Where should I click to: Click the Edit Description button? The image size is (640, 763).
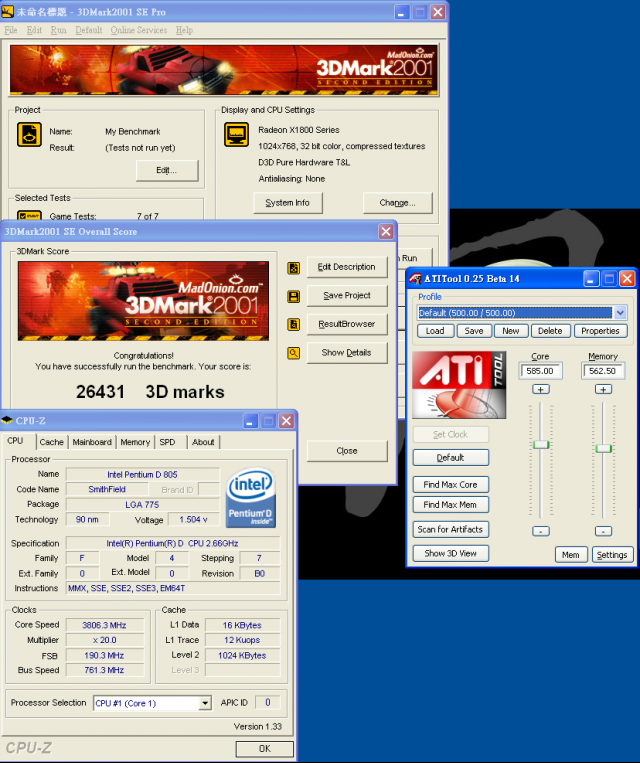coord(347,267)
